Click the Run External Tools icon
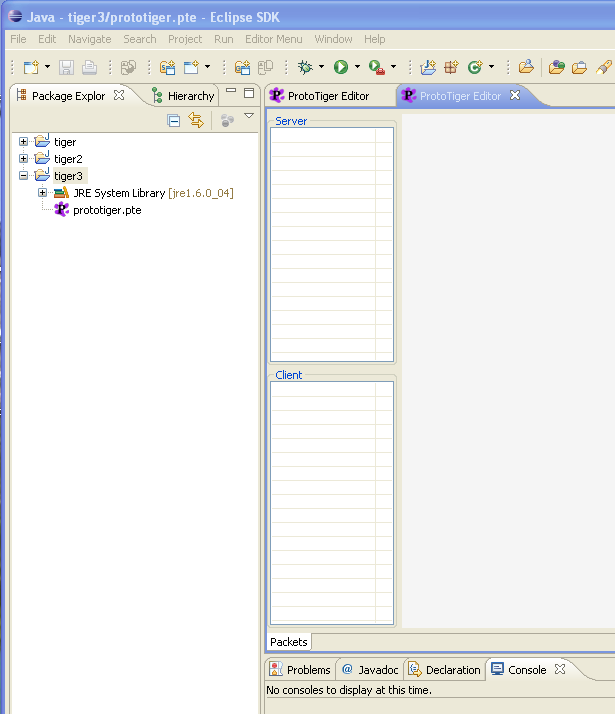This screenshot has width=615, height=714. (376, 67)
